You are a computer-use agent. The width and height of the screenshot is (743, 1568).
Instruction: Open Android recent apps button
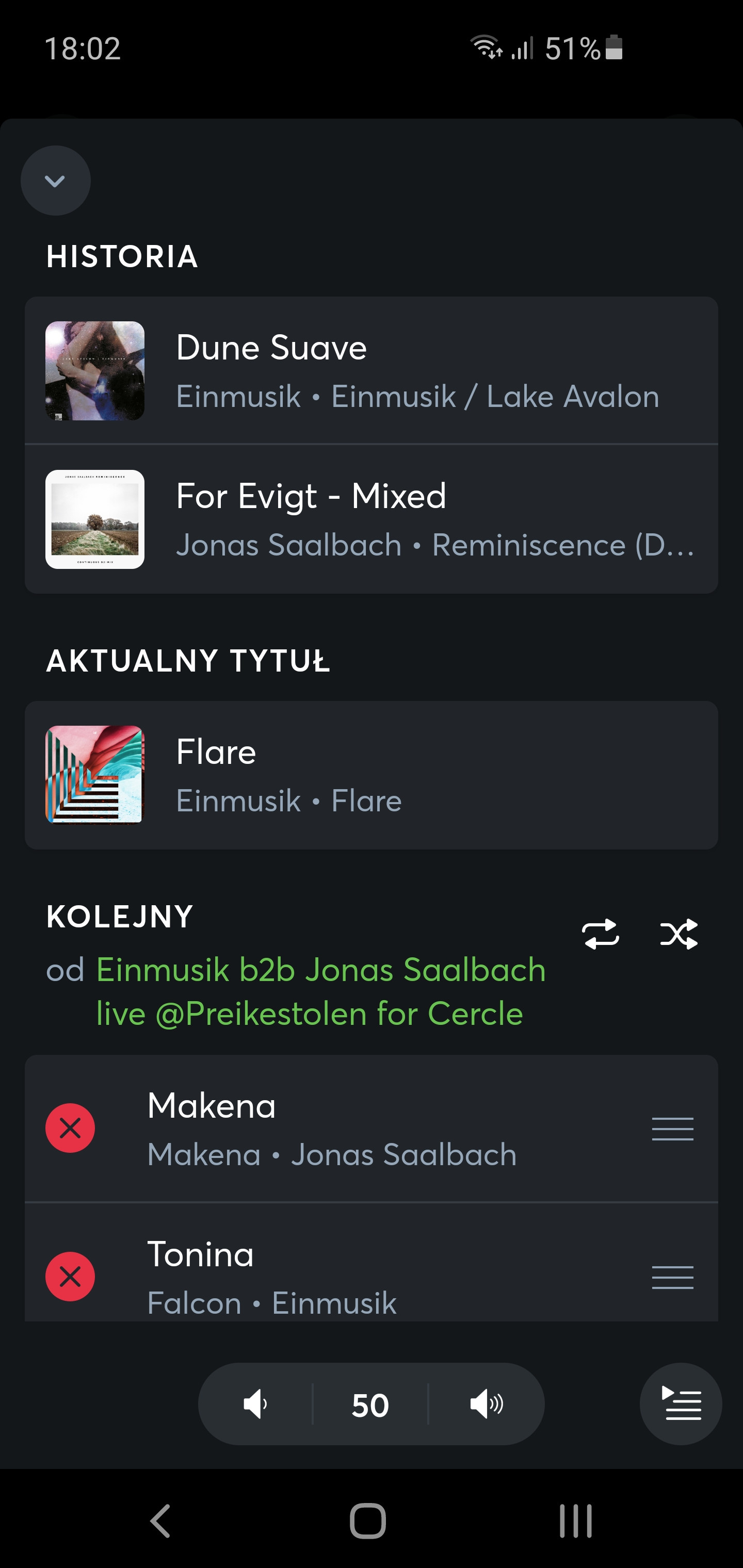pyautogui.click(x=575, y=1521)
